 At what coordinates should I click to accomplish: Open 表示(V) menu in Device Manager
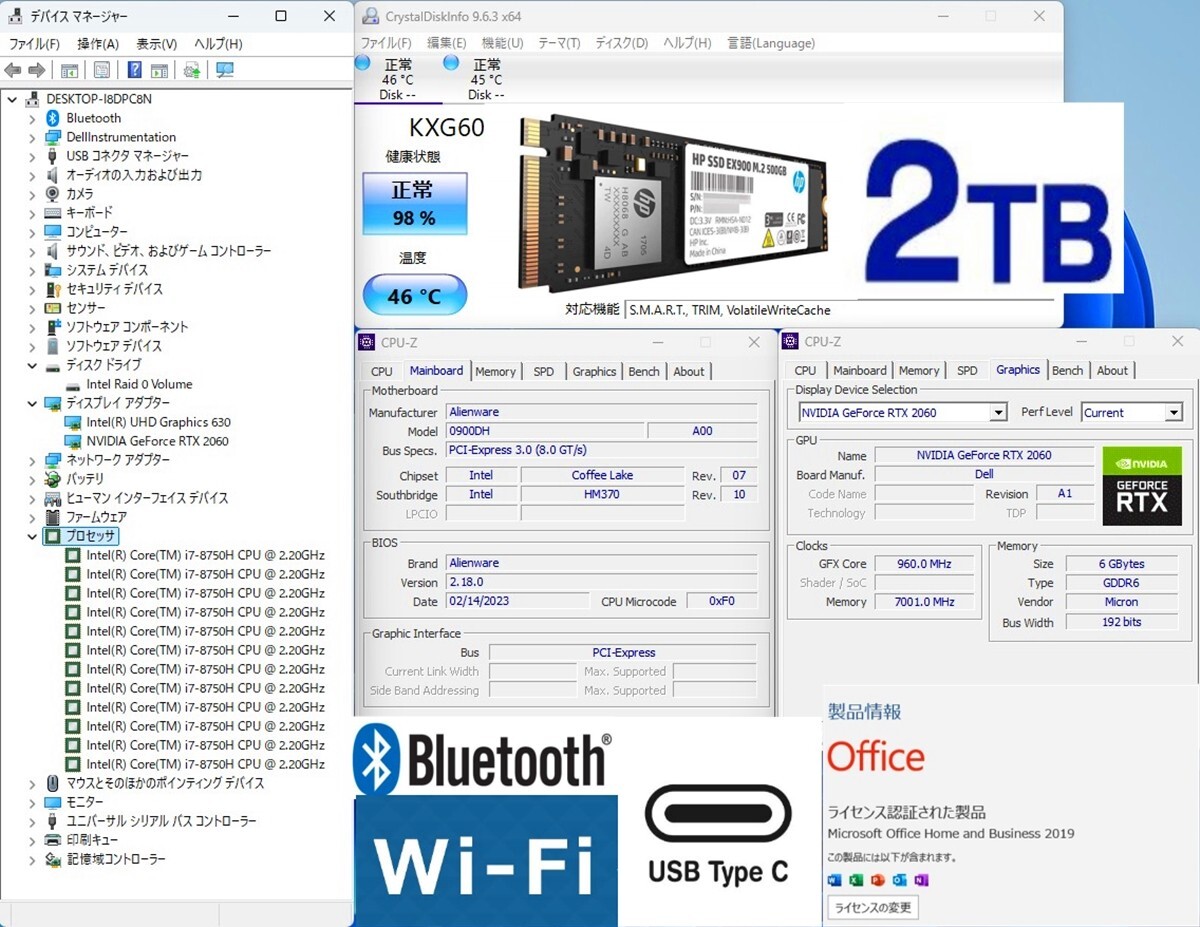[157, 44]
